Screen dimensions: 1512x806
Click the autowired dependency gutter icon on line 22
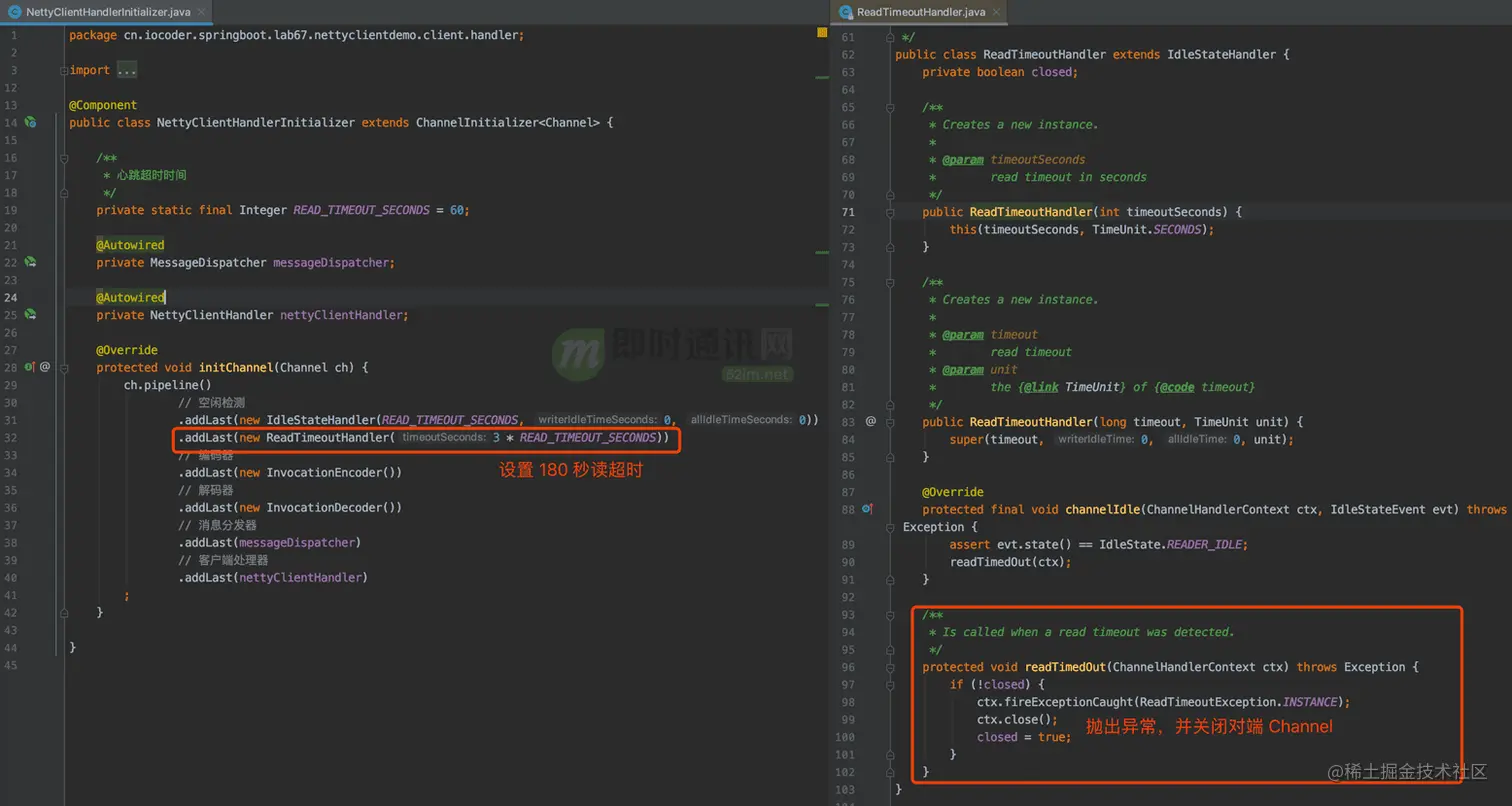pyautogui.click(x=30, y=262)
